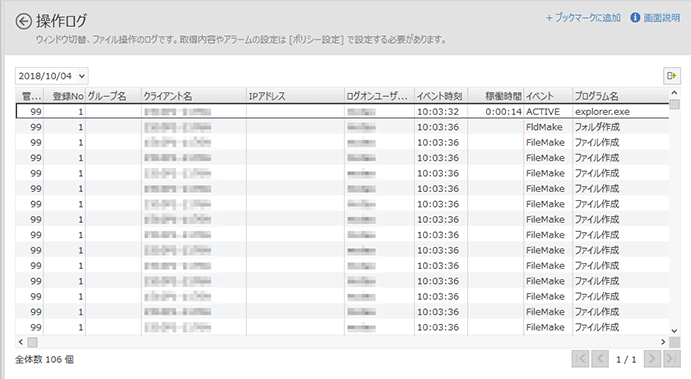Click the 管... column header

tap(30, 96)
